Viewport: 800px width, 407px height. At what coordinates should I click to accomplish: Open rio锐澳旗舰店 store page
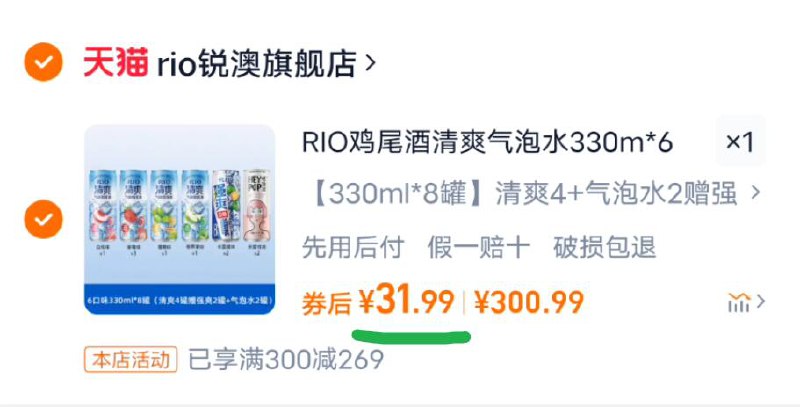pos(256,63)
